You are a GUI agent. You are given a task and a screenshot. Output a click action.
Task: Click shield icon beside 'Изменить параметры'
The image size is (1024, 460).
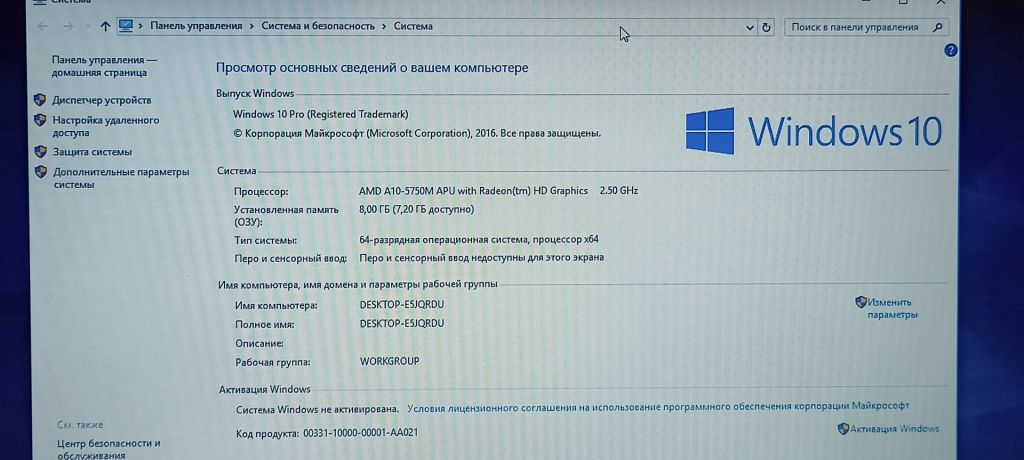(x=861, y=302)
